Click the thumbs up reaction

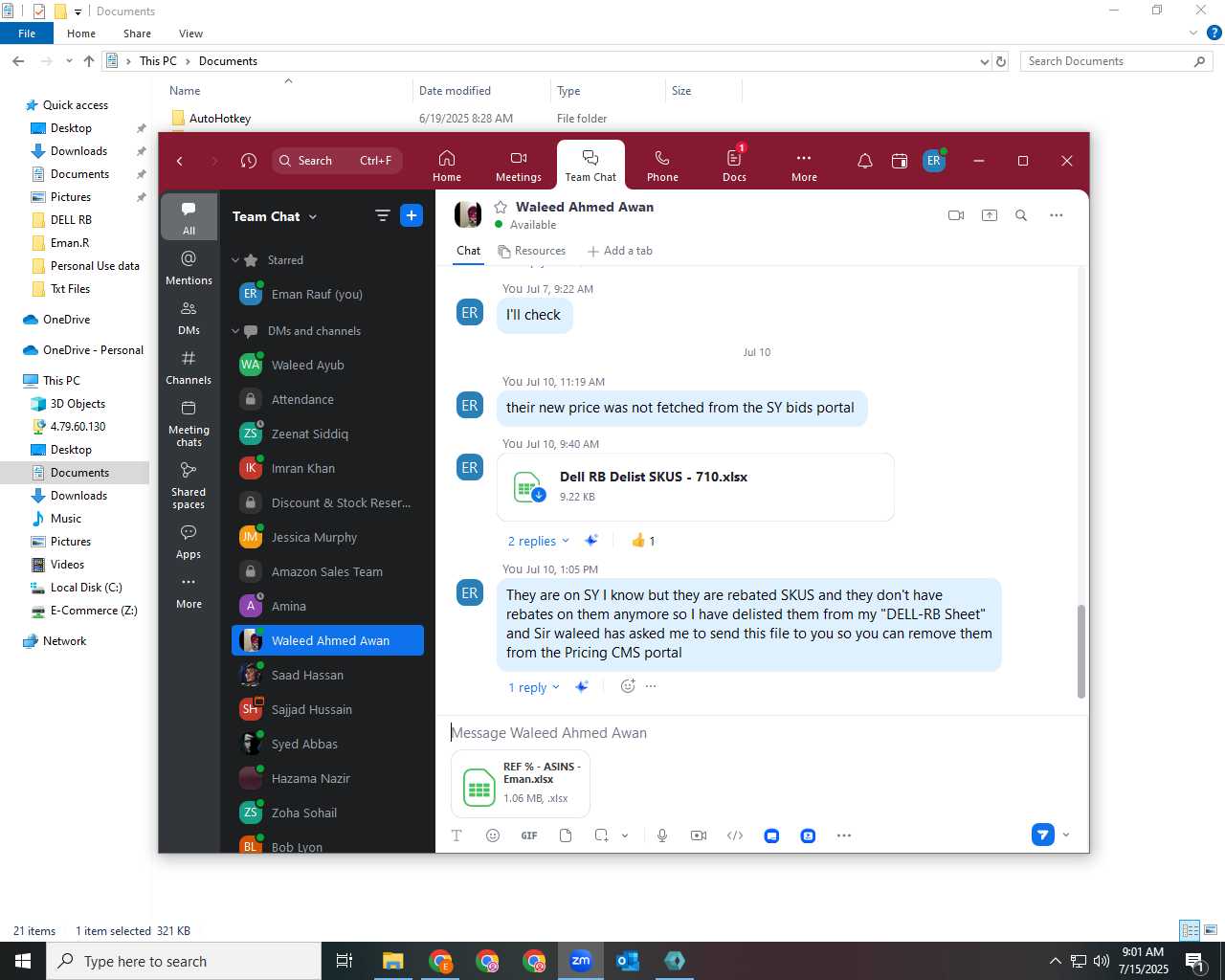click(x=643, y=541)
